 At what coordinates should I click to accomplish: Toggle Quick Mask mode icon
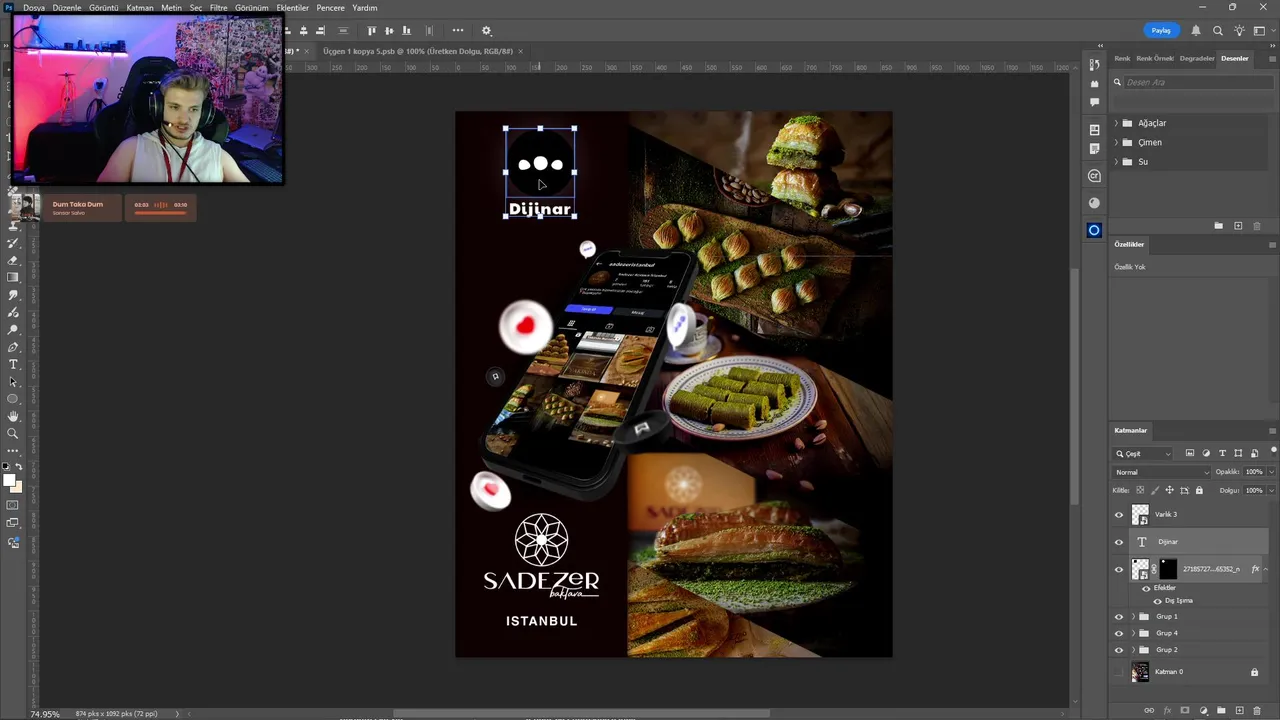click(13, 505)
